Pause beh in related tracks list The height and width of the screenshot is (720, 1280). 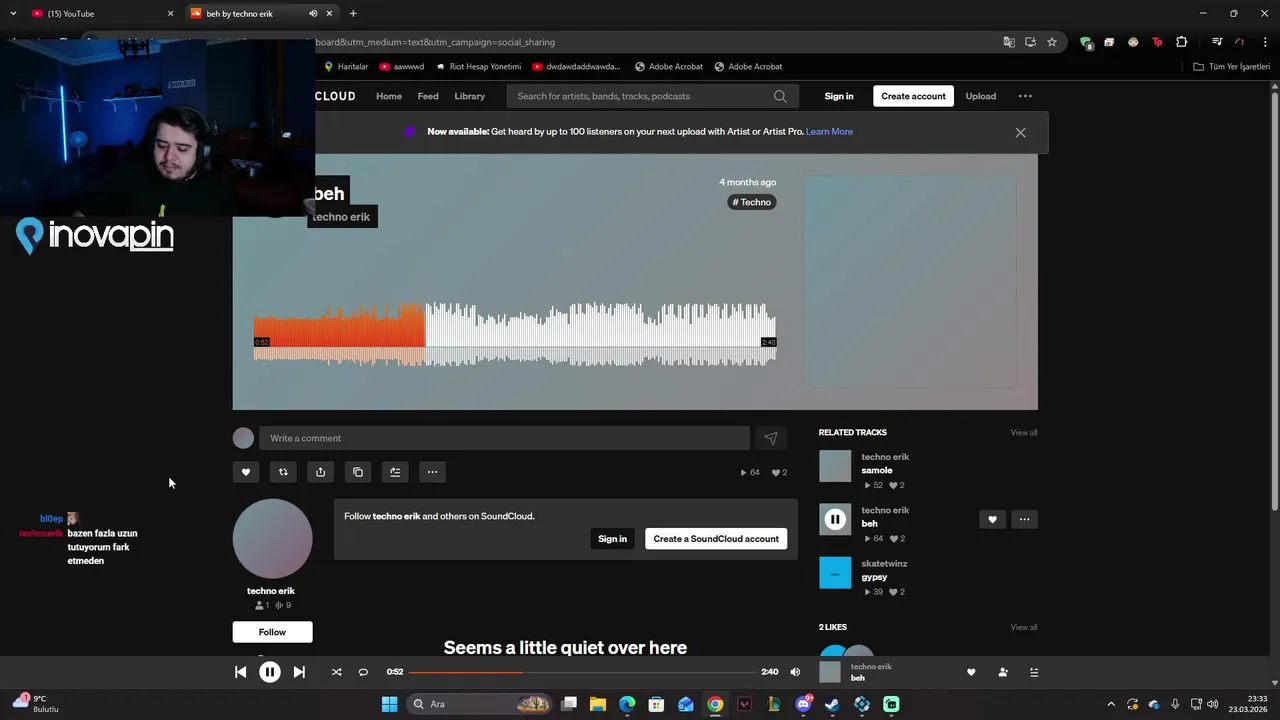pyautogui.click(x=835, y=519)
